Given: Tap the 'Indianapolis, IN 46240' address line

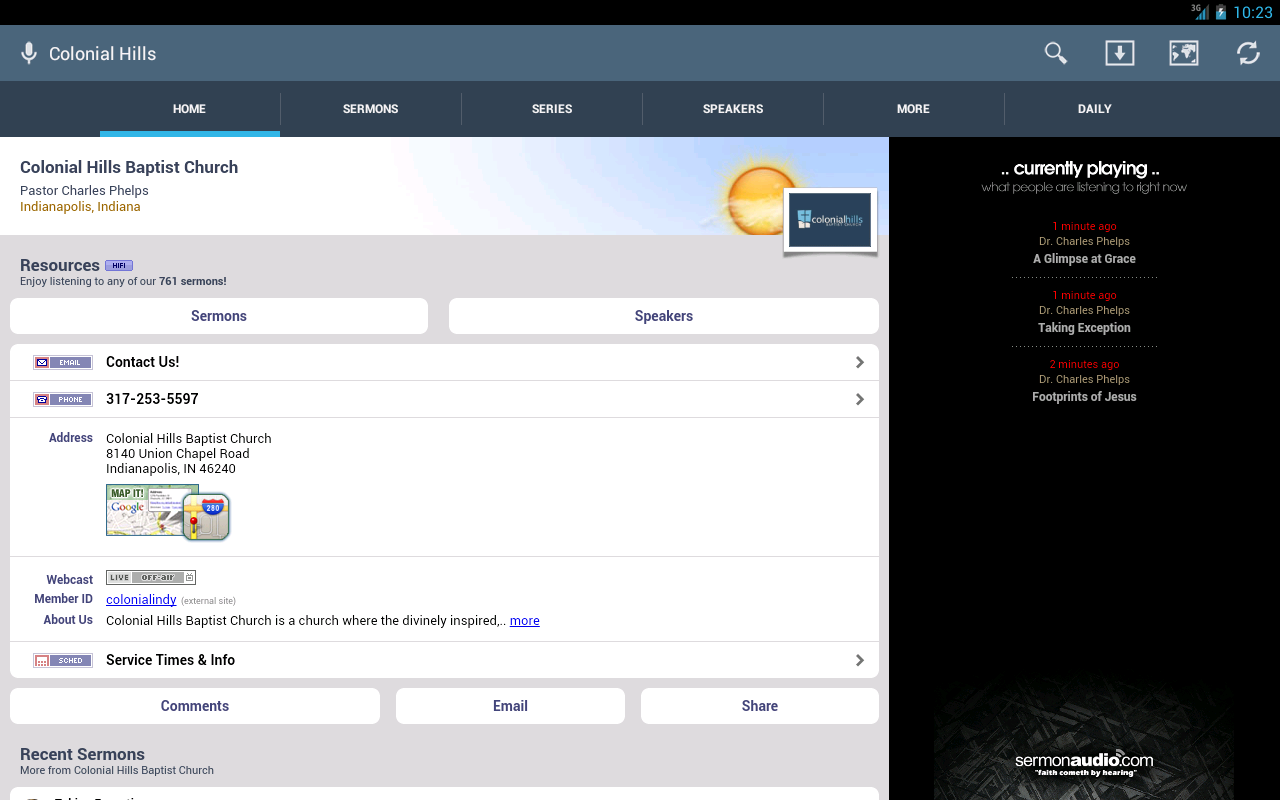Looking at the screenshot, I should (171, 469).
